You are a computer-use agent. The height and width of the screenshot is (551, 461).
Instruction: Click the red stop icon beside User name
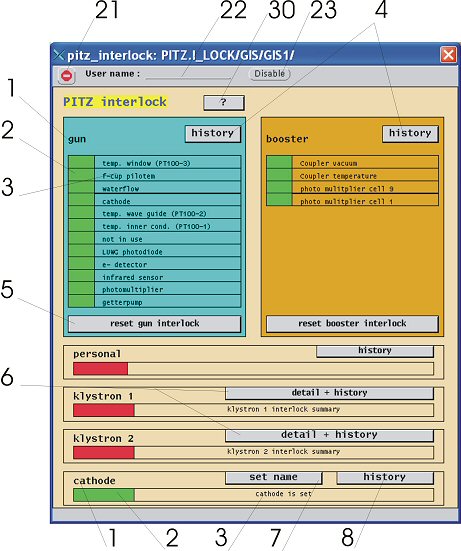click(x=66, y=75)
